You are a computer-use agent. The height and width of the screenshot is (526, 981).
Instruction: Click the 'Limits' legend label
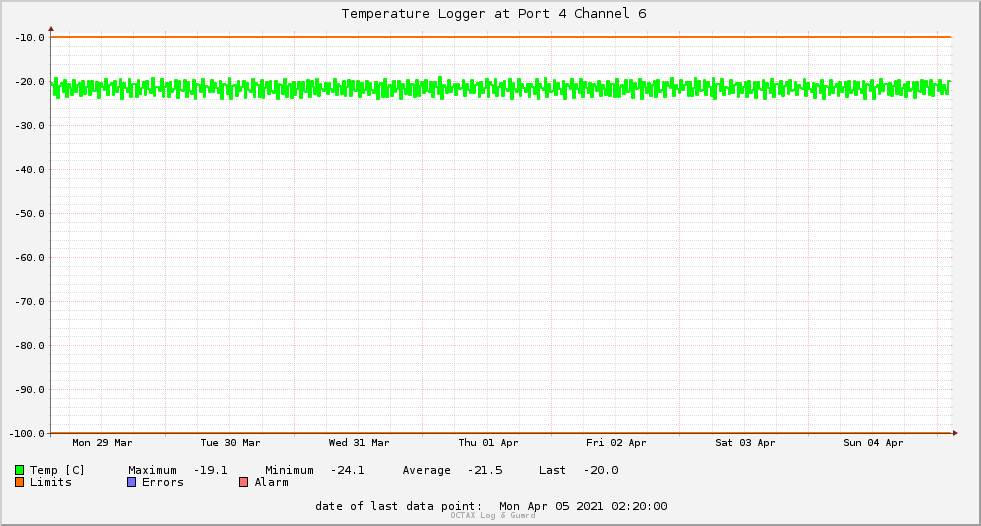click(51, 482)
